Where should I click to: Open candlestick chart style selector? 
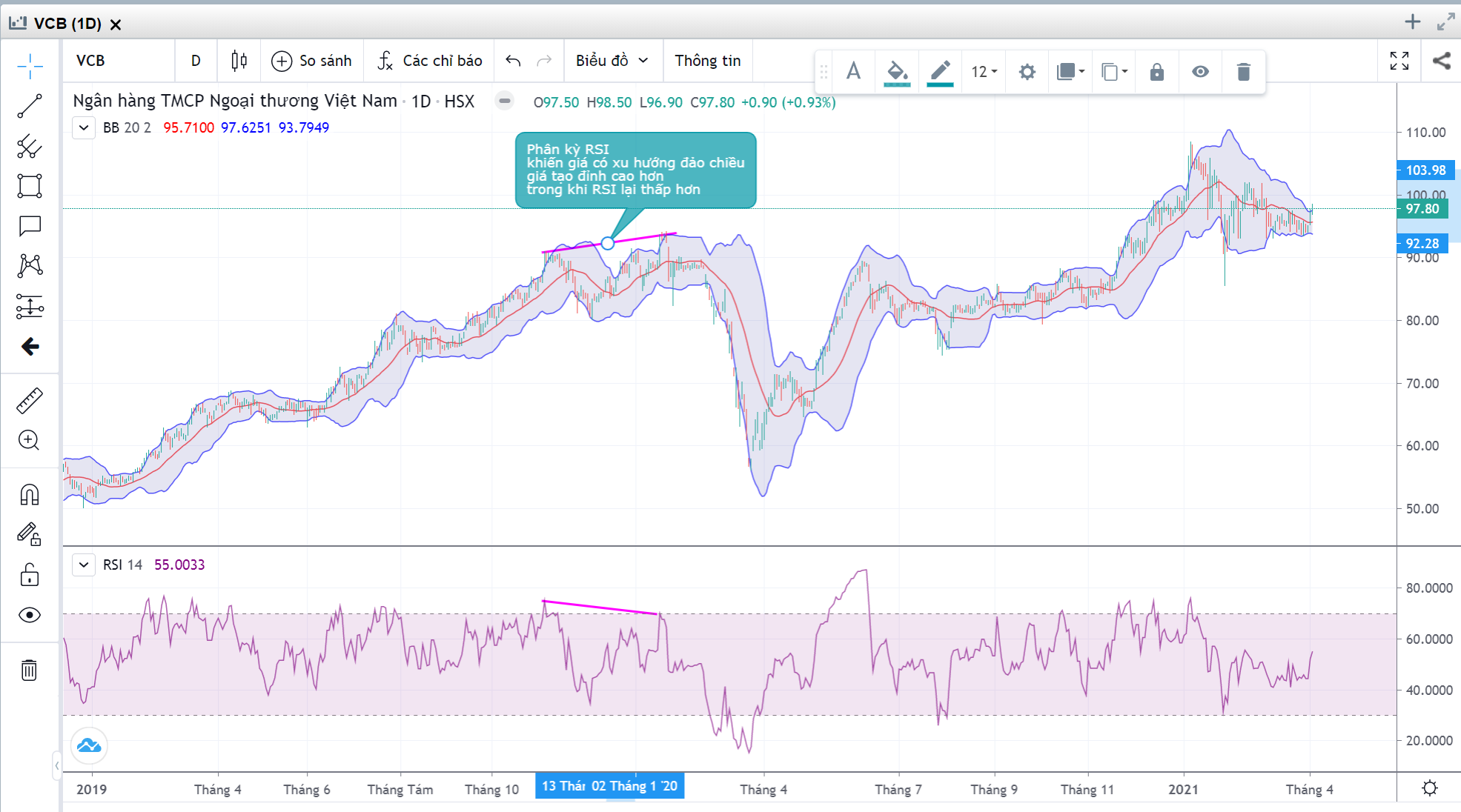239,61
